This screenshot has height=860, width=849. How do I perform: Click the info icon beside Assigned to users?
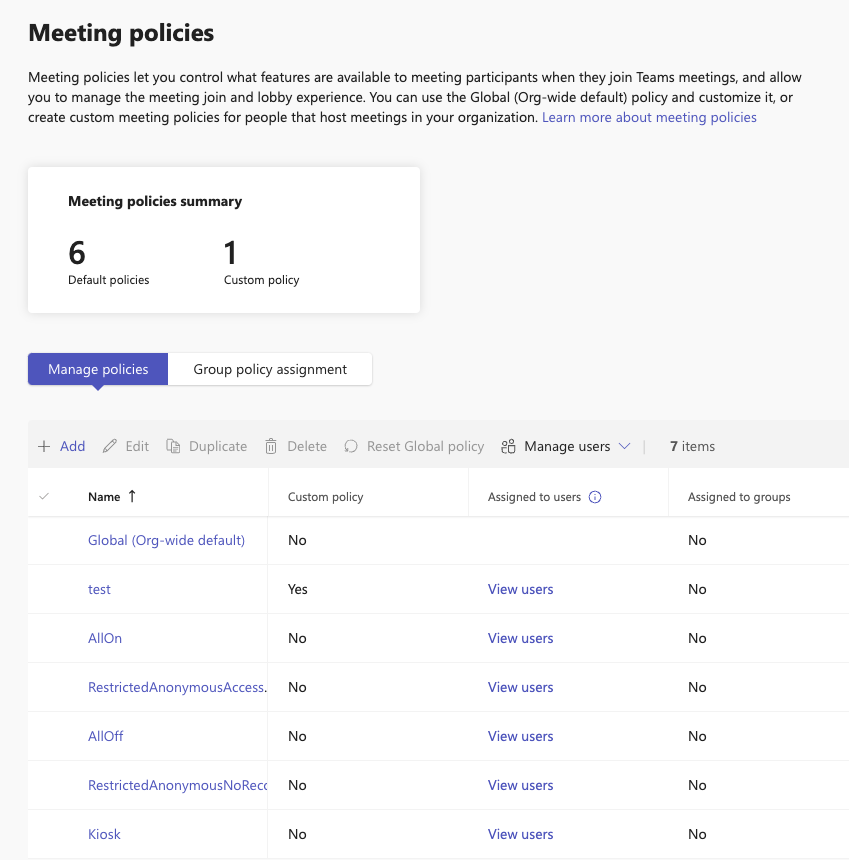click(x=595, y=497)
